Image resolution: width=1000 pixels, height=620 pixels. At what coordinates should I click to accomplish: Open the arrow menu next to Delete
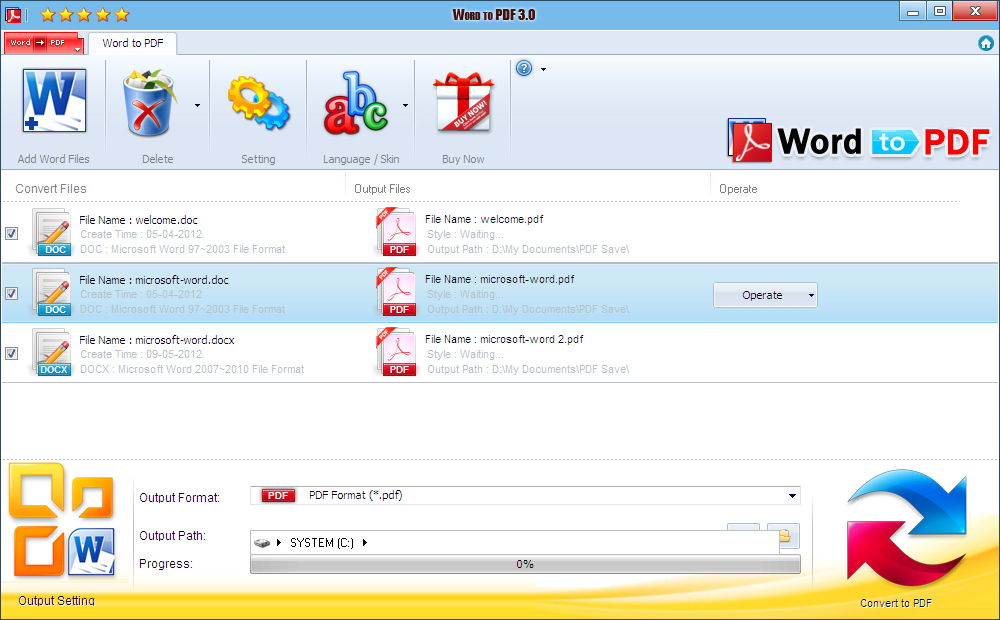pyautogui.click(x=197, y=105)
